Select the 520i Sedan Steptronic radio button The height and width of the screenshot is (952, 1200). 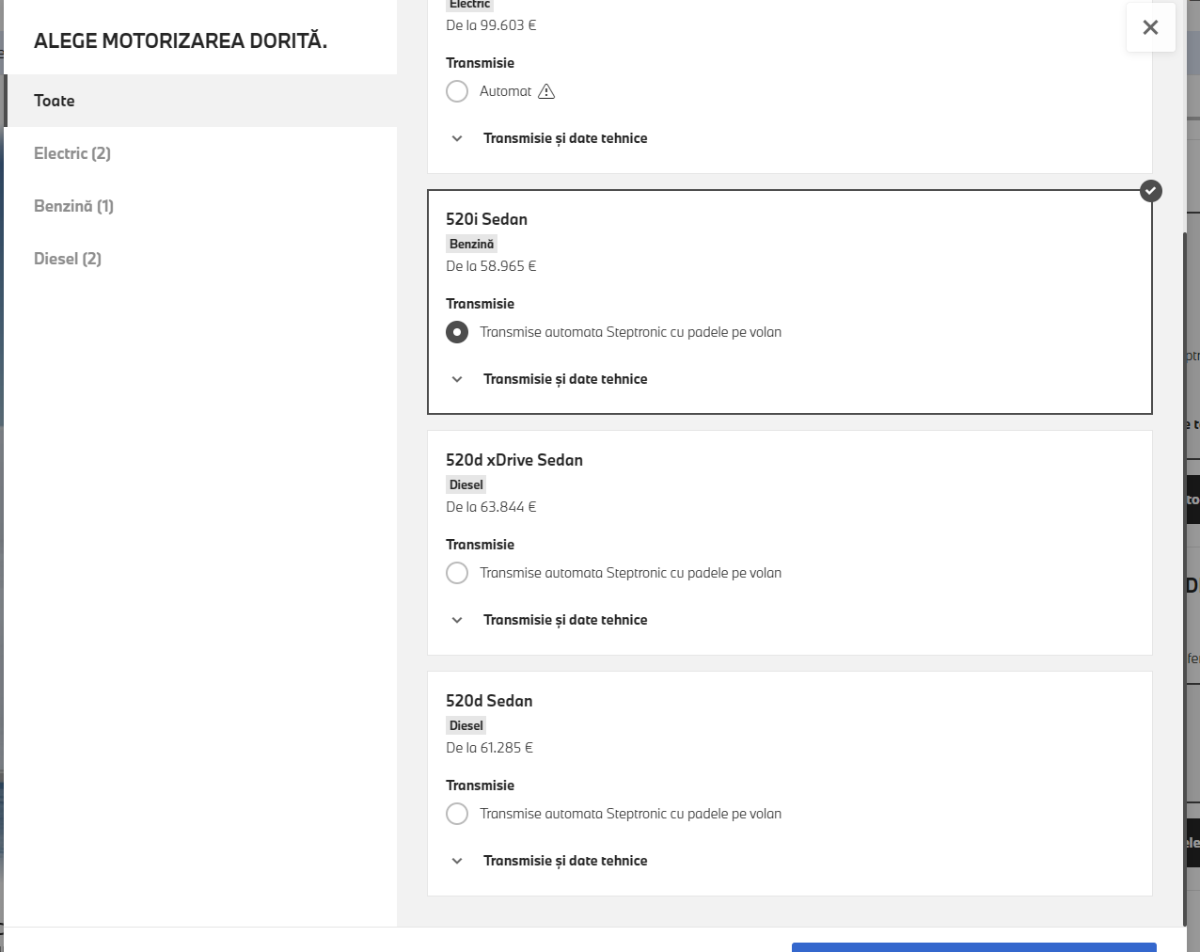457,333
